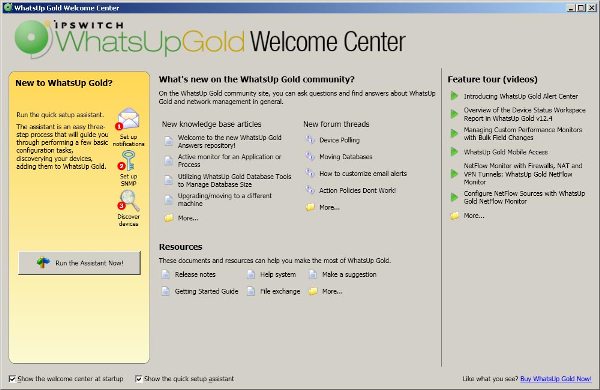Toggle Show the welcome center at startup

point(12,379)
